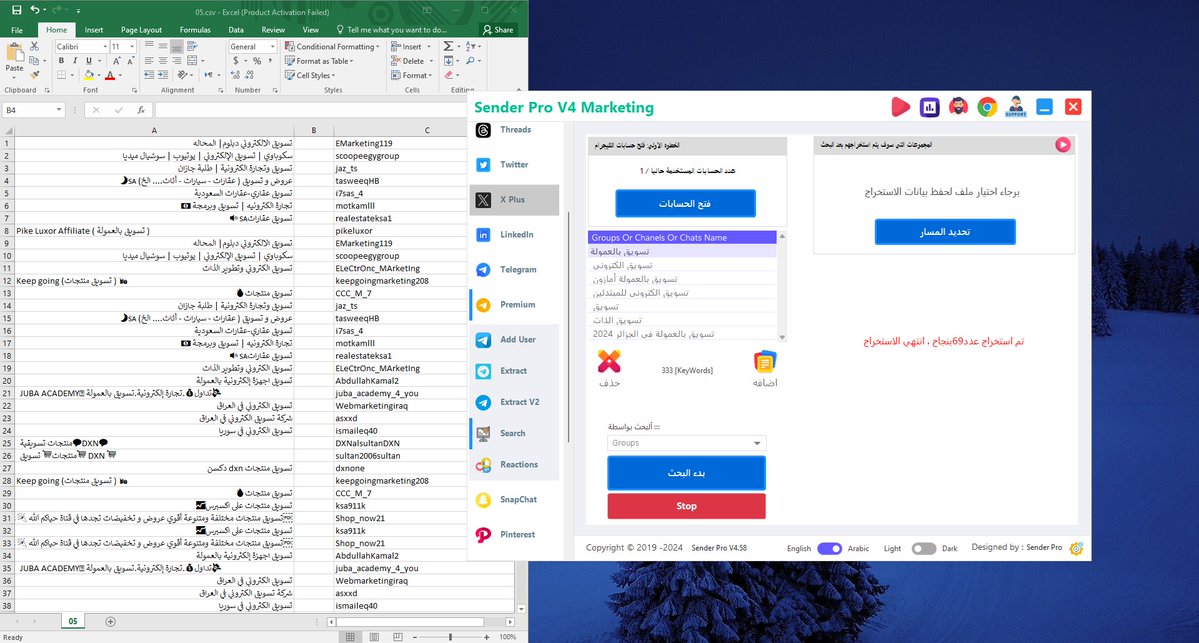Select keyword row تسويق بالعمولة أمازون in list
The width and height of the screenshot is (1199, 643).
[x=682, y=279]
